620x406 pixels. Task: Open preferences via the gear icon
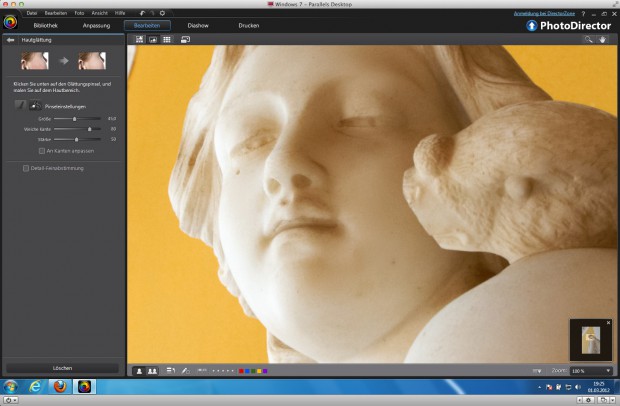click(x=162, y=13)
